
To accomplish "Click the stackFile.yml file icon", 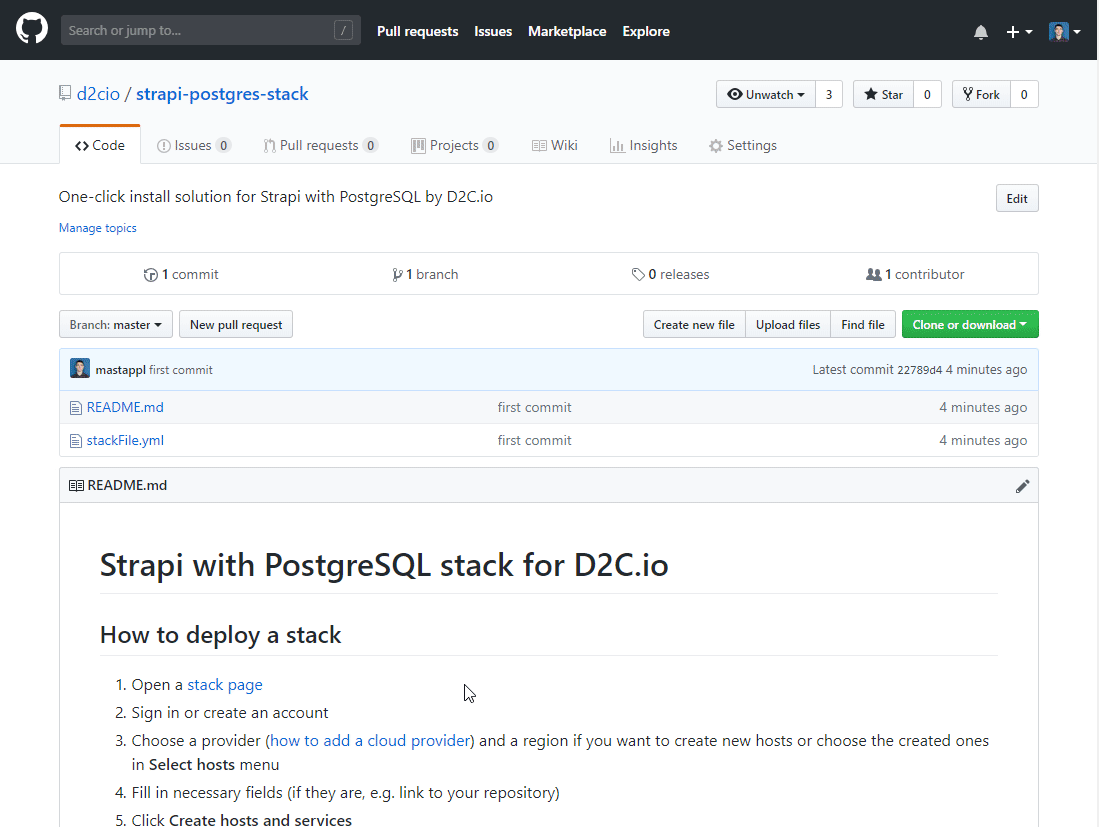I will [x=75, y=441].
